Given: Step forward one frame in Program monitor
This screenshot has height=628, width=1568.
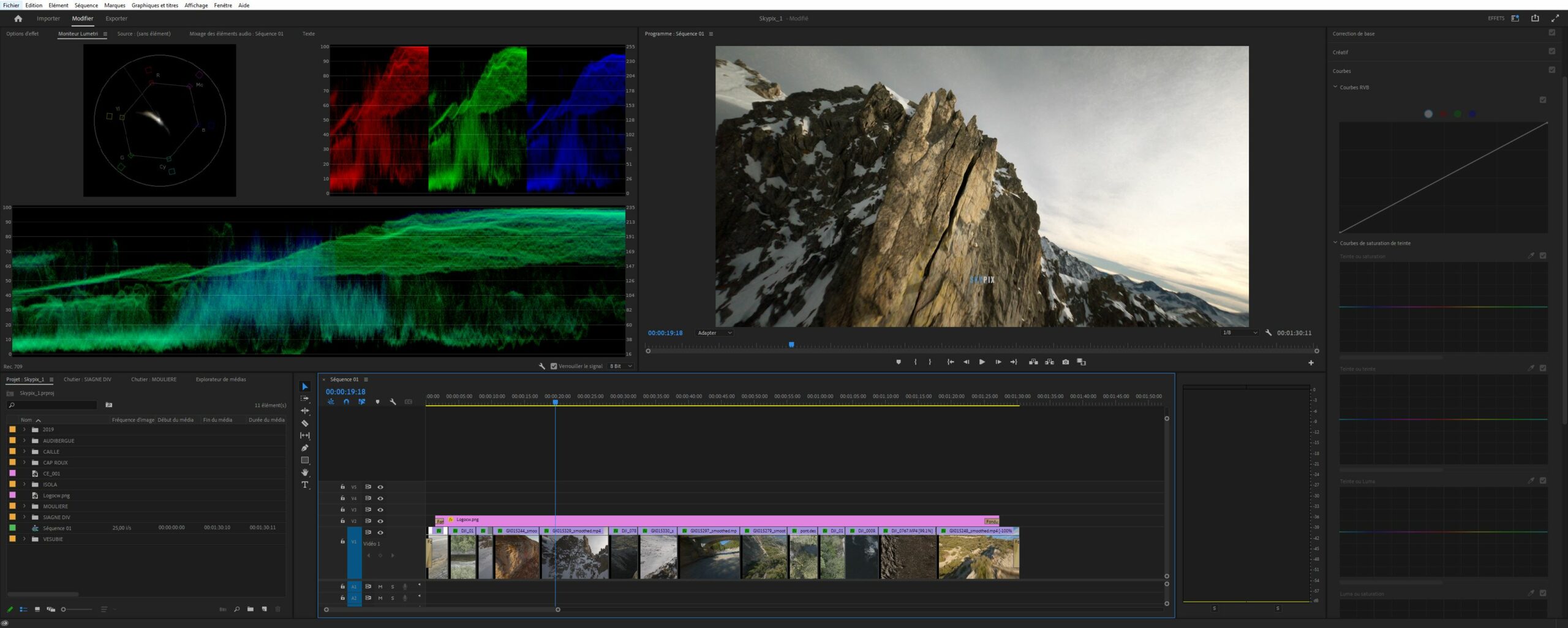Looking at the screenshot, I should [x=998, y=362].
